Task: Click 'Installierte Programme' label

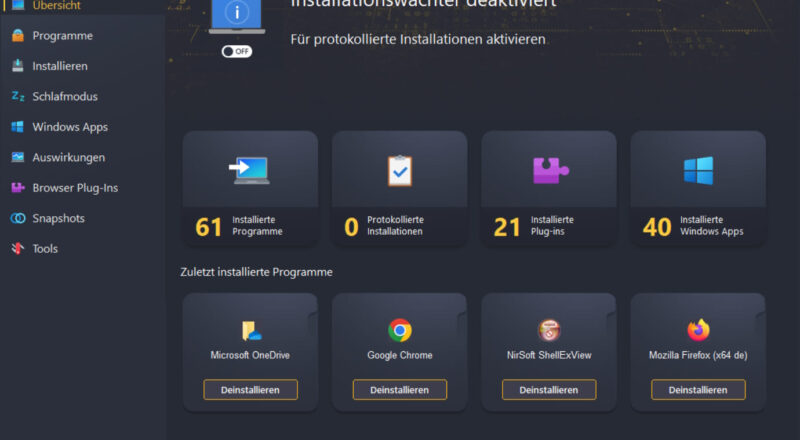Action: pyautogui.click(x=257, y=226)
